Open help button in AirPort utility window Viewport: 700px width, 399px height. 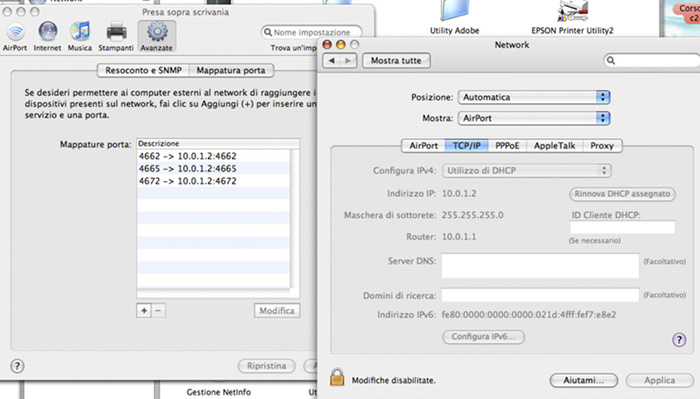[17, 366]
